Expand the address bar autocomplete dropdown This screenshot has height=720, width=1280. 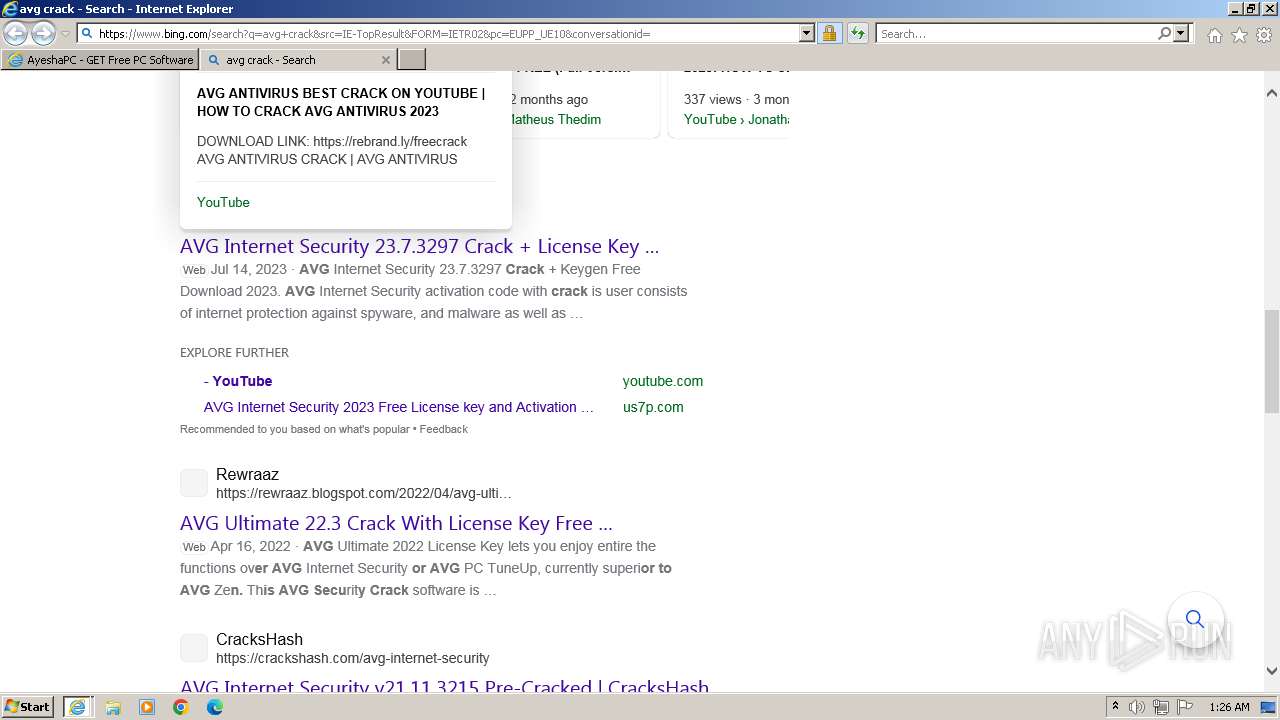coord(807,33)
